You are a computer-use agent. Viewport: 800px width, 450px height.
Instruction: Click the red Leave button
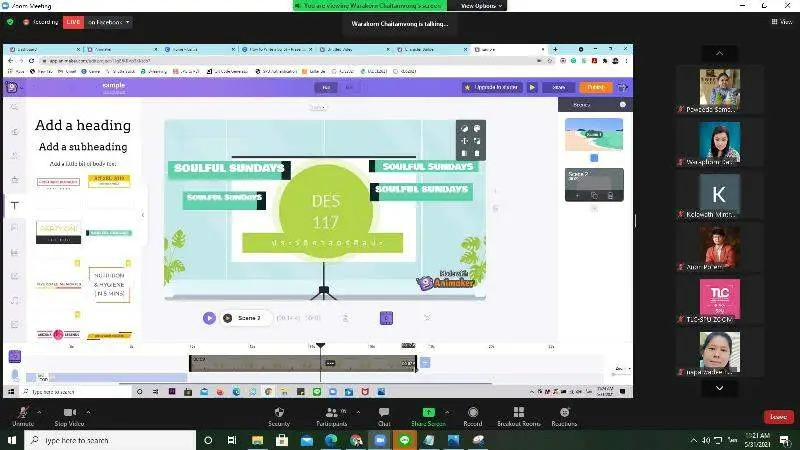778,416
